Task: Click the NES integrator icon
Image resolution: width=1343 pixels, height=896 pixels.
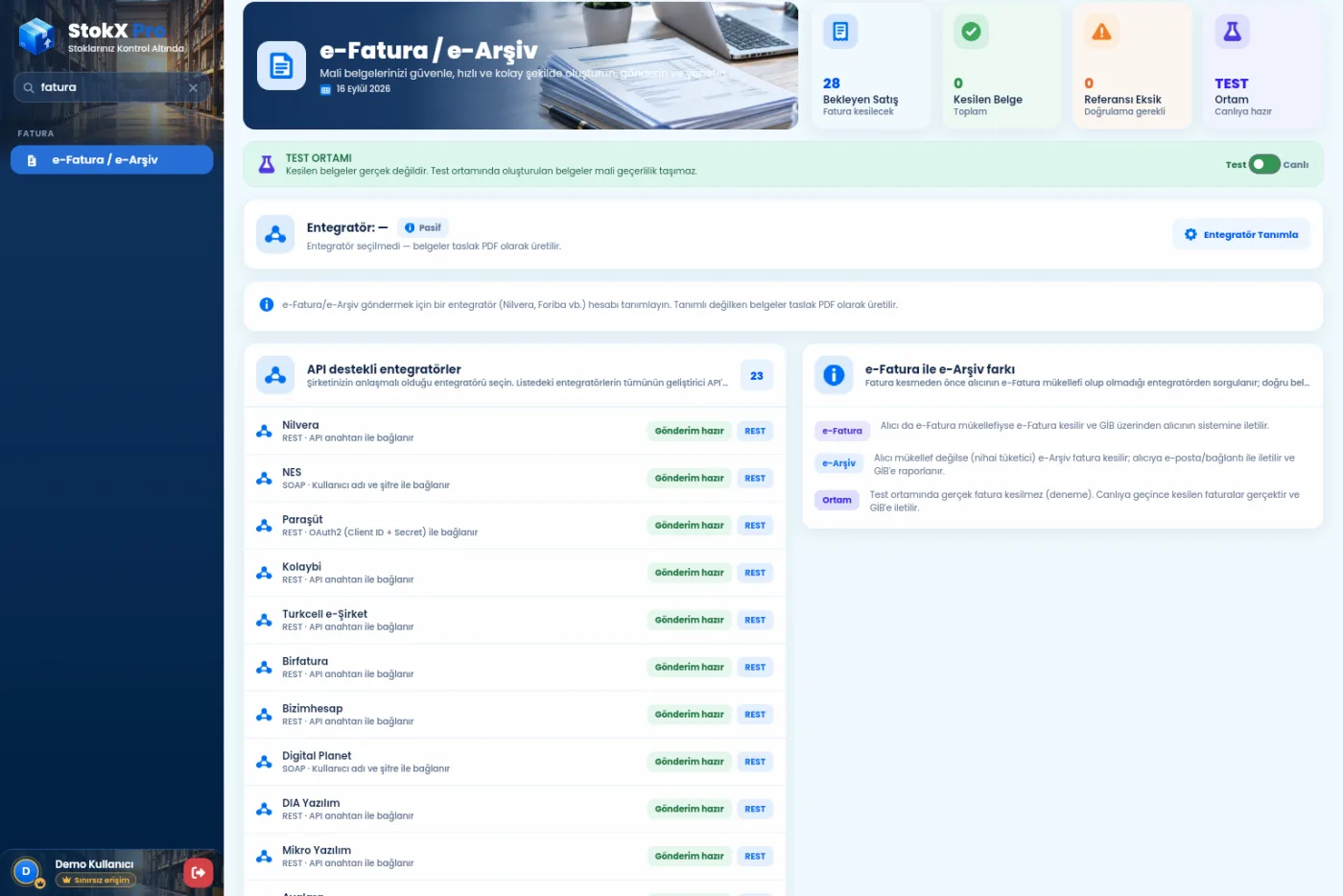Action: click(x=264, y=478)
